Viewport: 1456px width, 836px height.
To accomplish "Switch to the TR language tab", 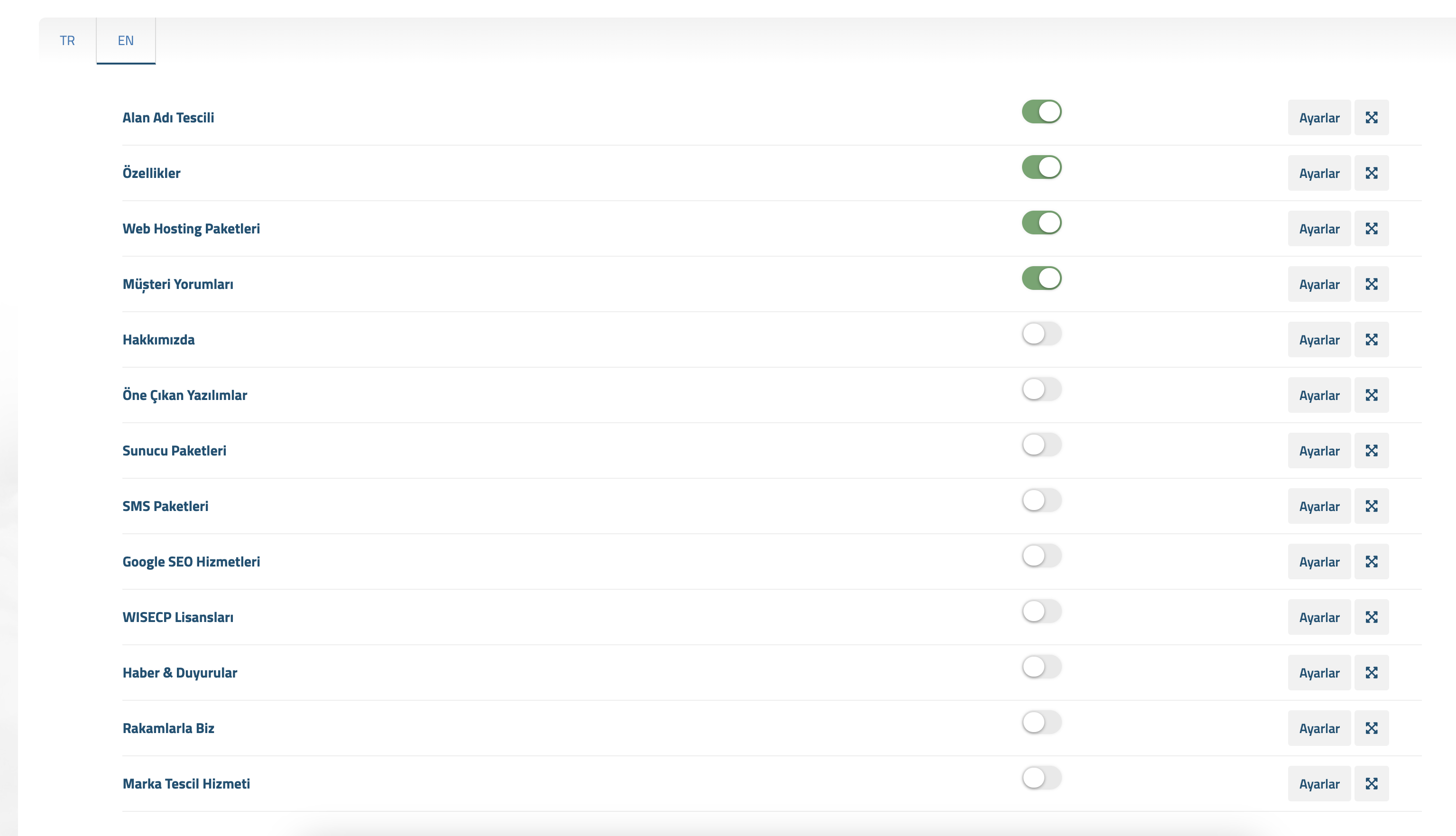I will (x=67, y=41).
